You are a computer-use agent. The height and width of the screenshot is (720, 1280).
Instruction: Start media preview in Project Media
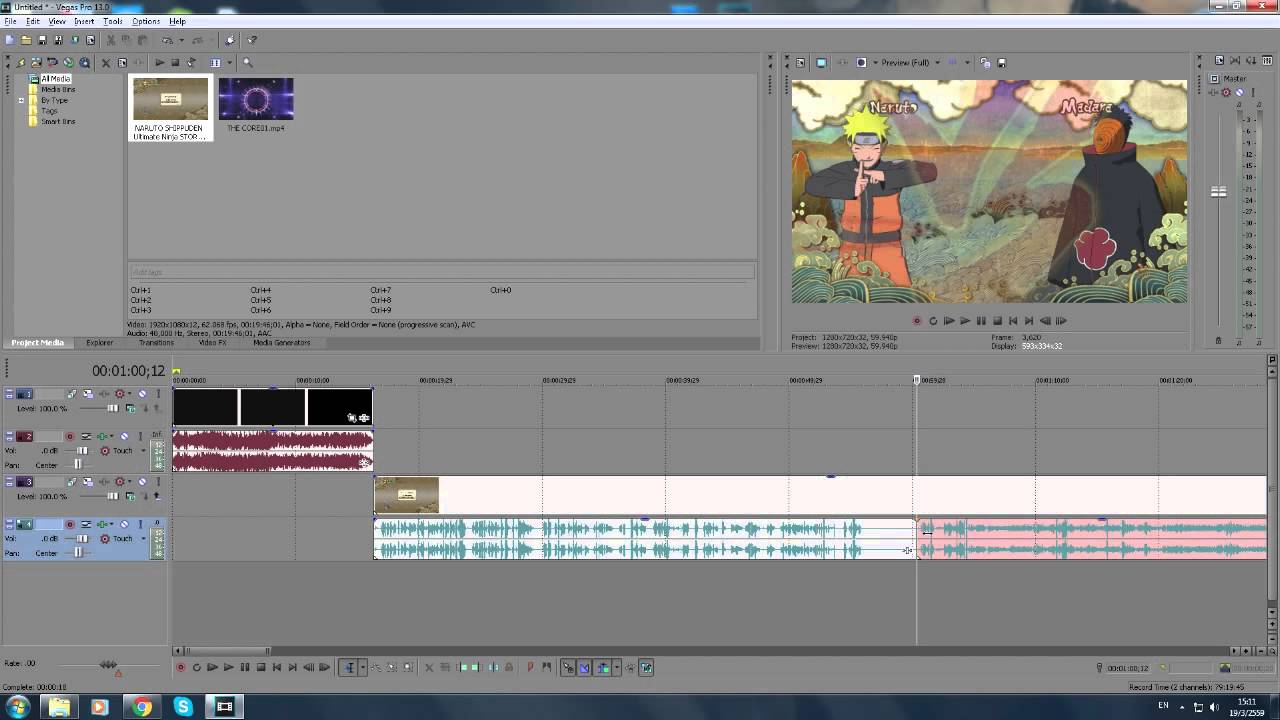159,62
